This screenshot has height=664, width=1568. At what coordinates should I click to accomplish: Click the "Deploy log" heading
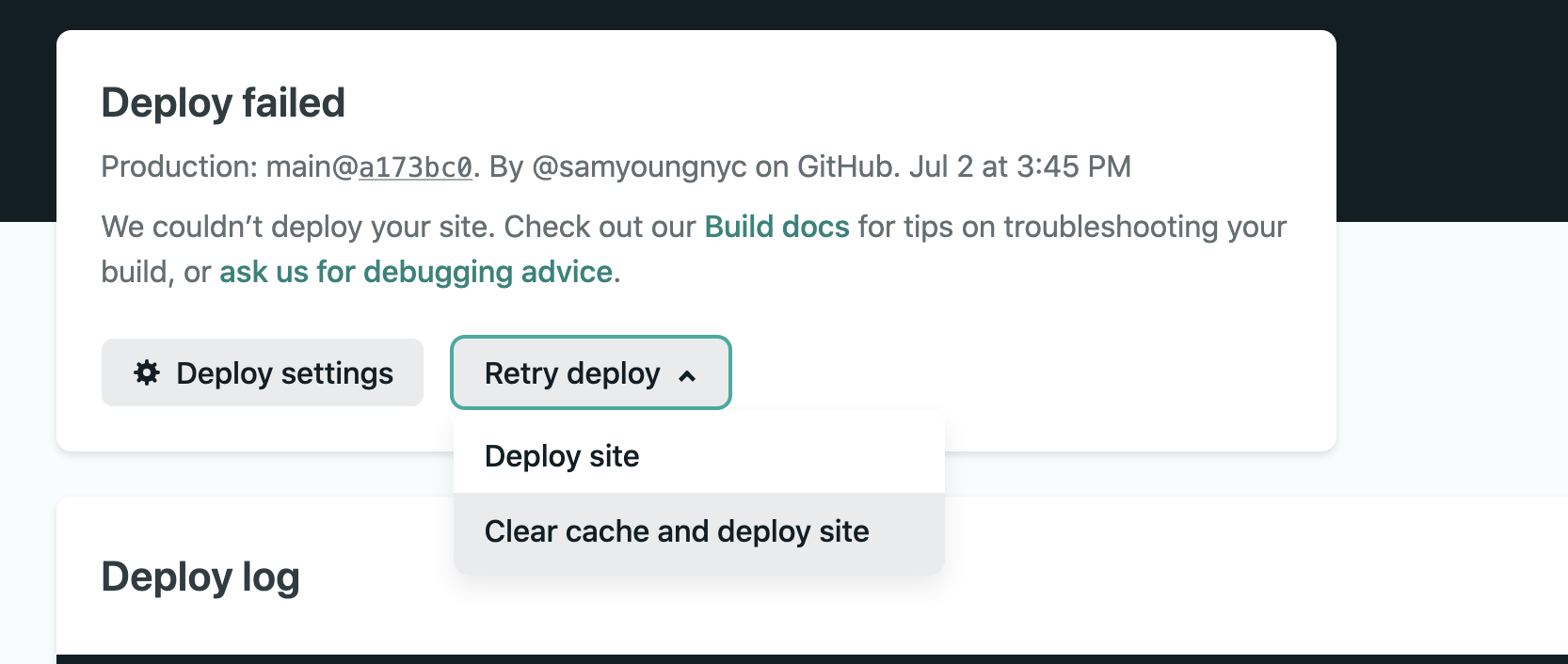tap(200, 577)
